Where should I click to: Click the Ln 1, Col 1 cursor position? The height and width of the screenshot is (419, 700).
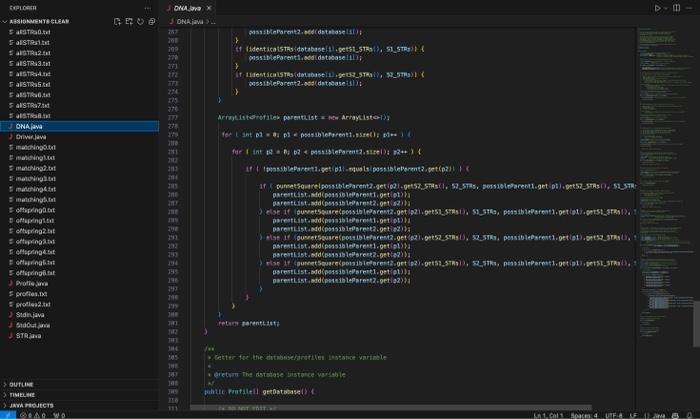548,415
